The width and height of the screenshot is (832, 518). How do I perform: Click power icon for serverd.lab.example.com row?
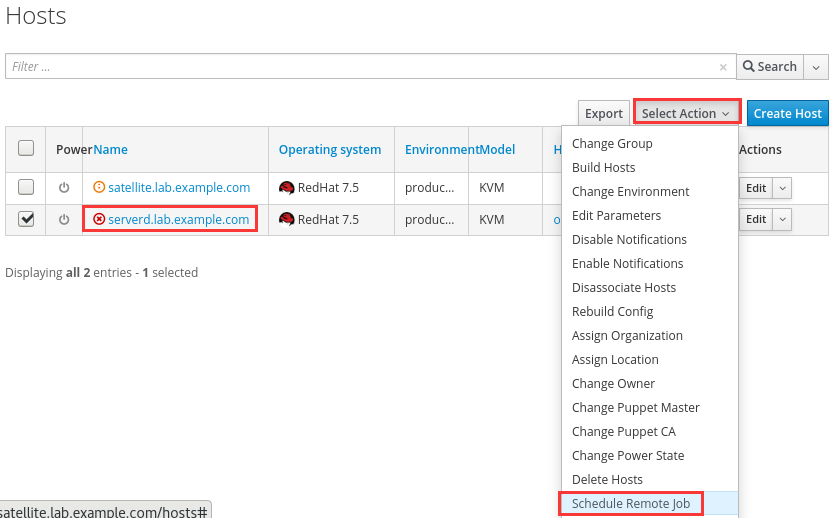[x=64, y=219]
